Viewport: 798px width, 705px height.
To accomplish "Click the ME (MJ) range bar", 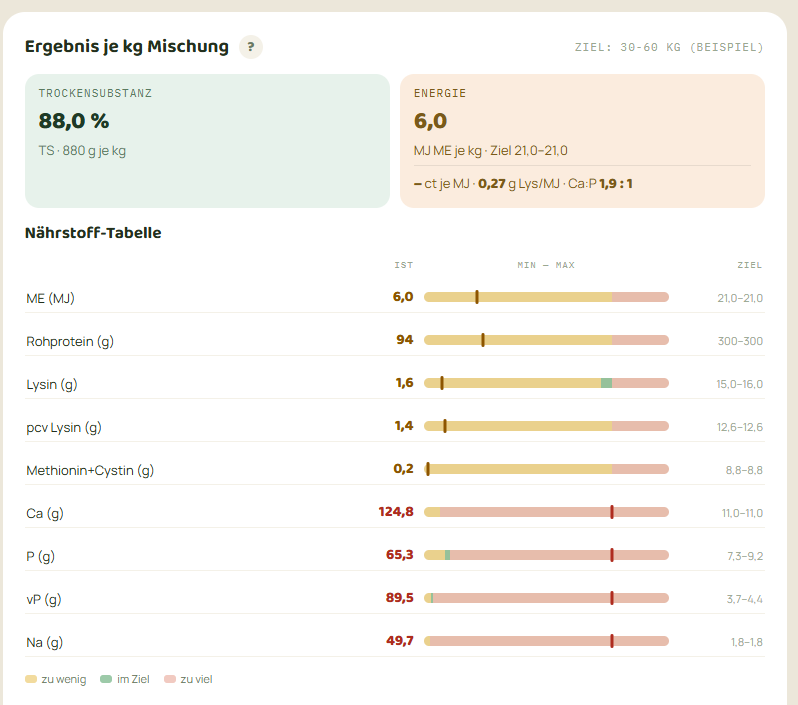I will [546, 297].
